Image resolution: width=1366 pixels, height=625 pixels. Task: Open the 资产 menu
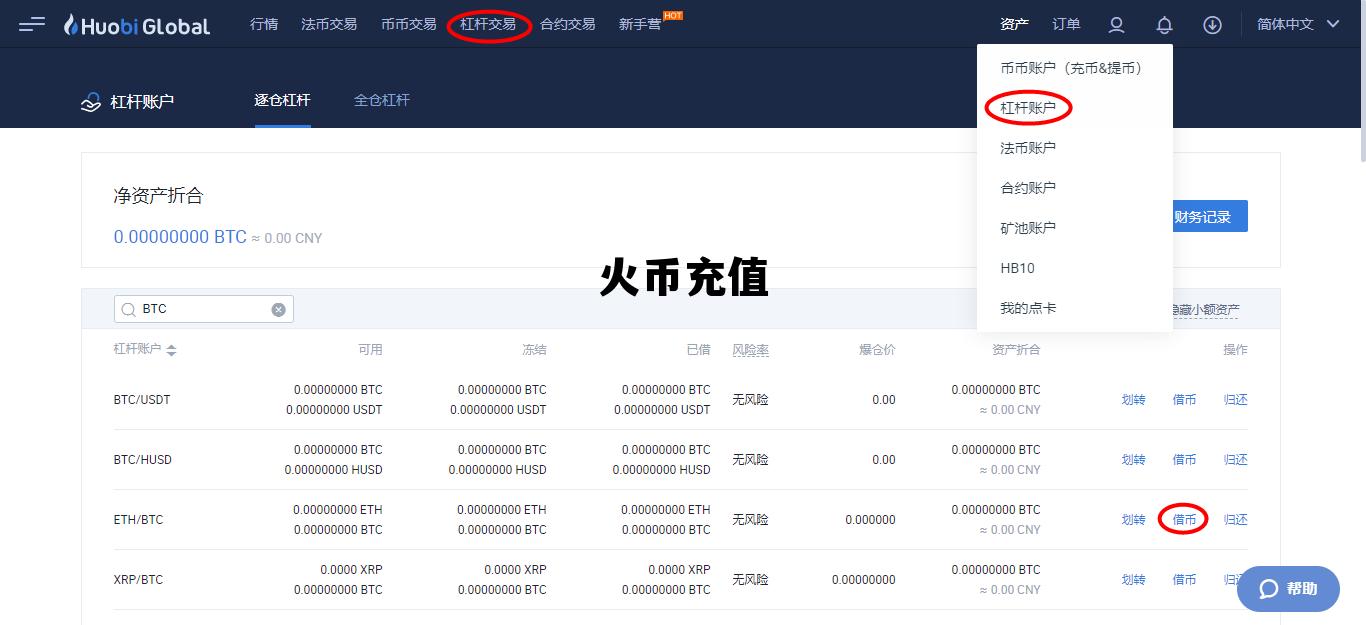pos(1014,24)
